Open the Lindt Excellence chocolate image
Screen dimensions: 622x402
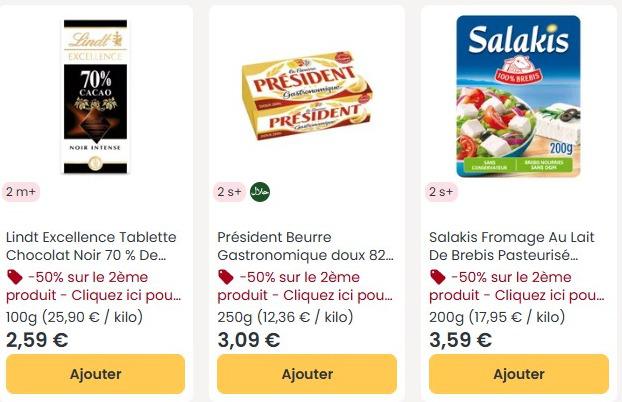click(96, 96)
